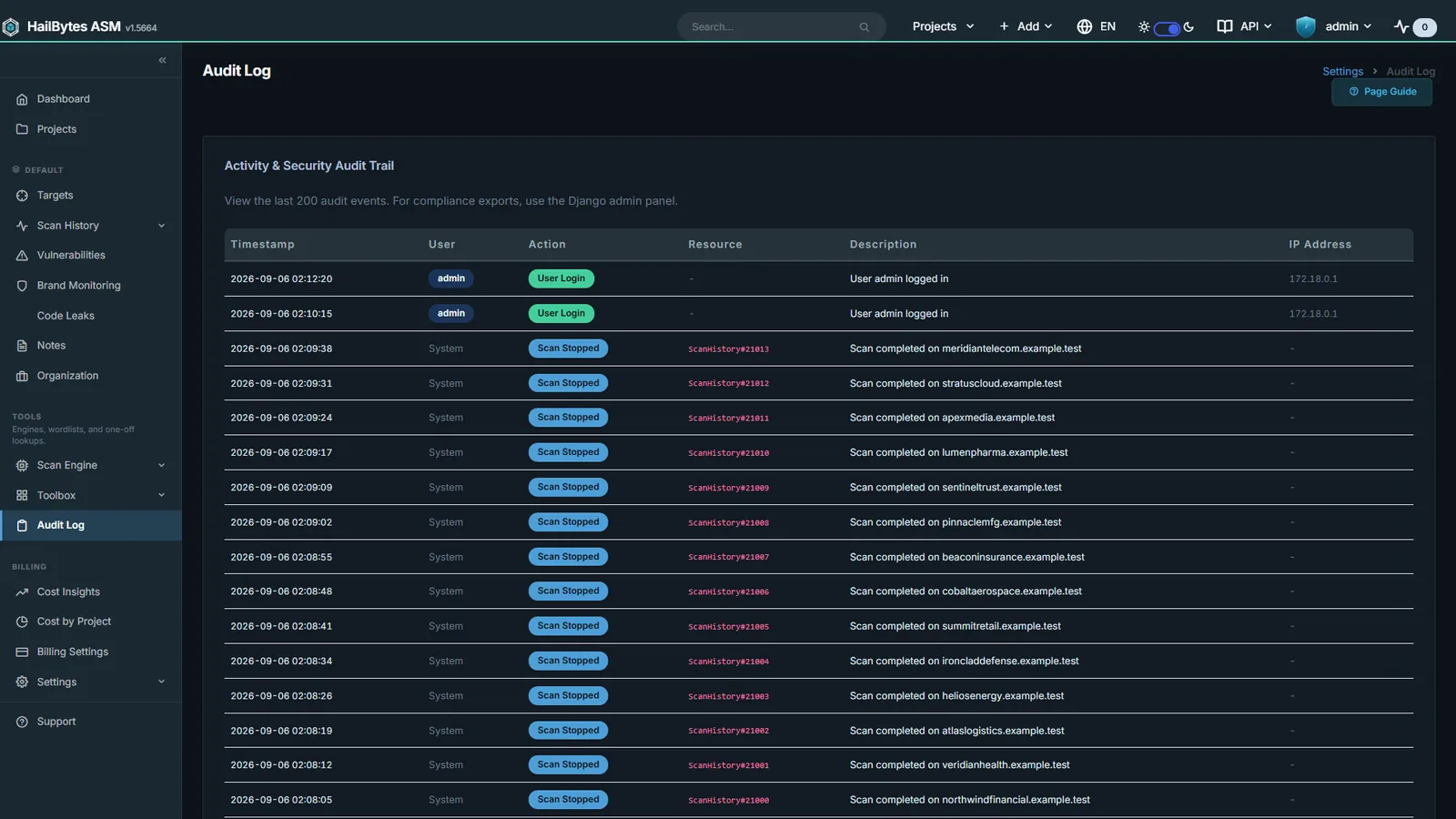
Task: Click the ScanHistory#21007 resource link
Action: 728,557
